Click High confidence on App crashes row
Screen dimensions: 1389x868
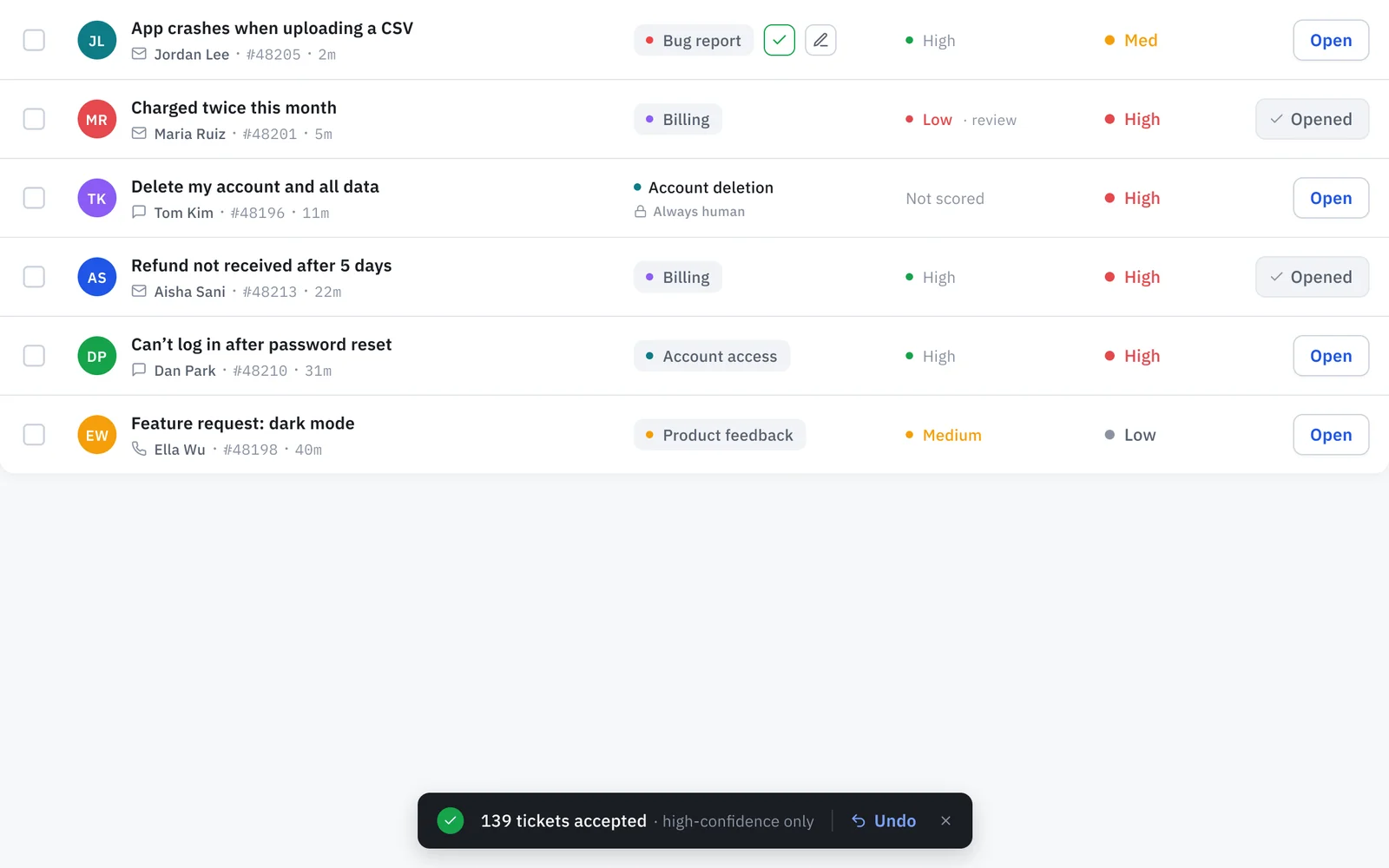(x=930, y=41)
